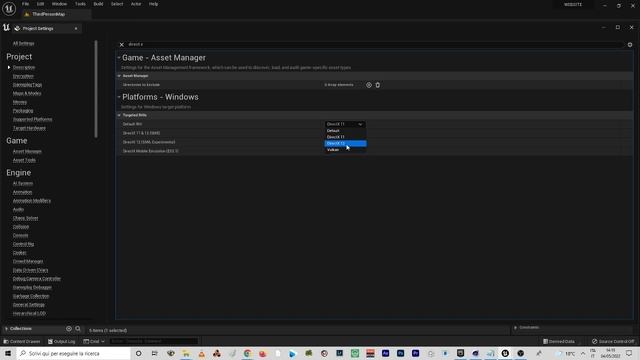The image size is (640, 360).
Task: Open Asset Manager in the Game section
Action: click(27, 151)
